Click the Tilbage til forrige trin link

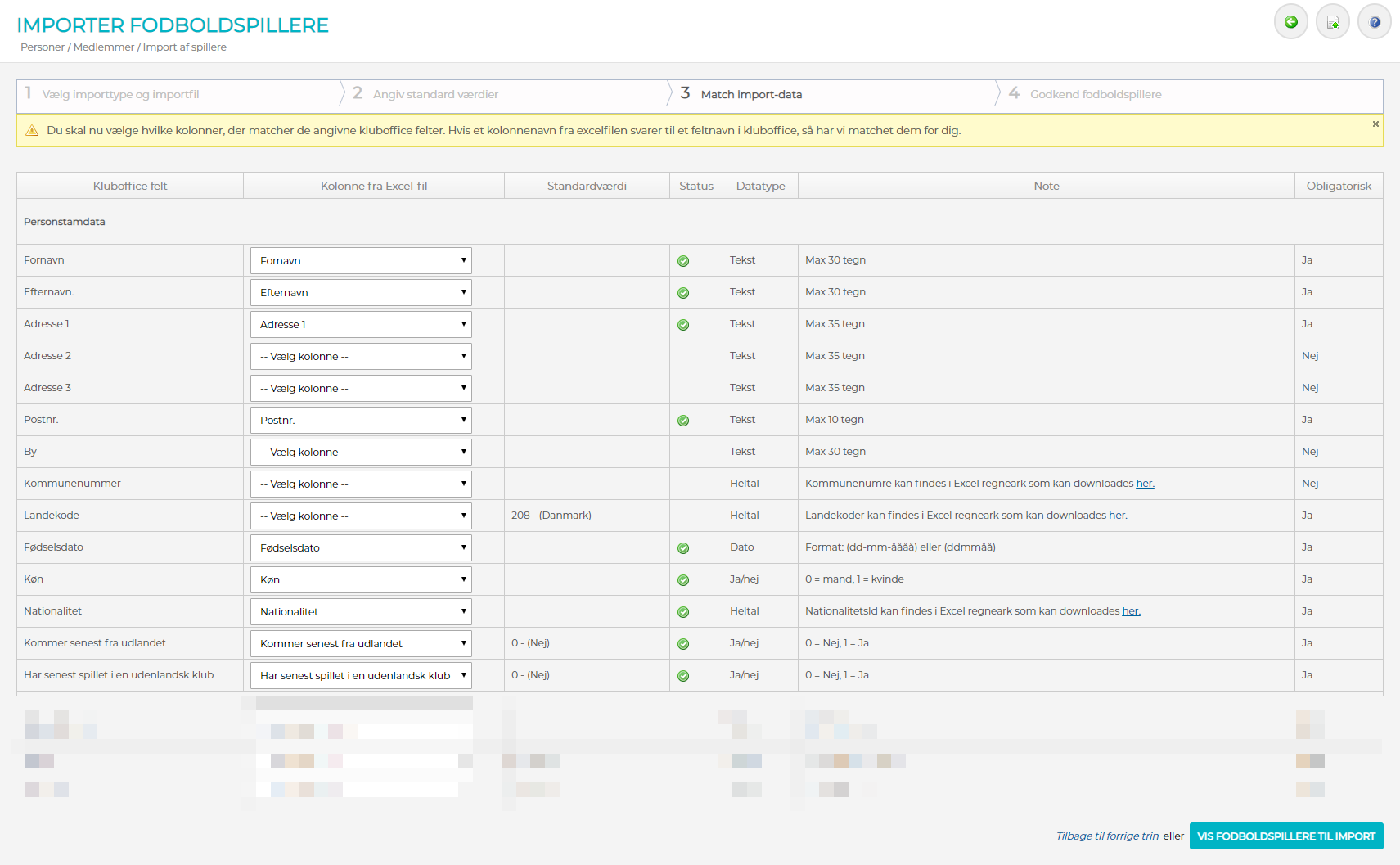point(1107,836)
